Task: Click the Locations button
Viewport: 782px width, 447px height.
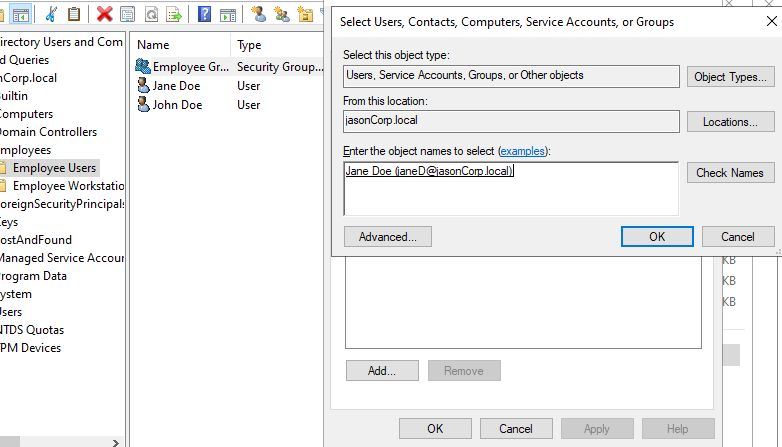Action: 730,122
